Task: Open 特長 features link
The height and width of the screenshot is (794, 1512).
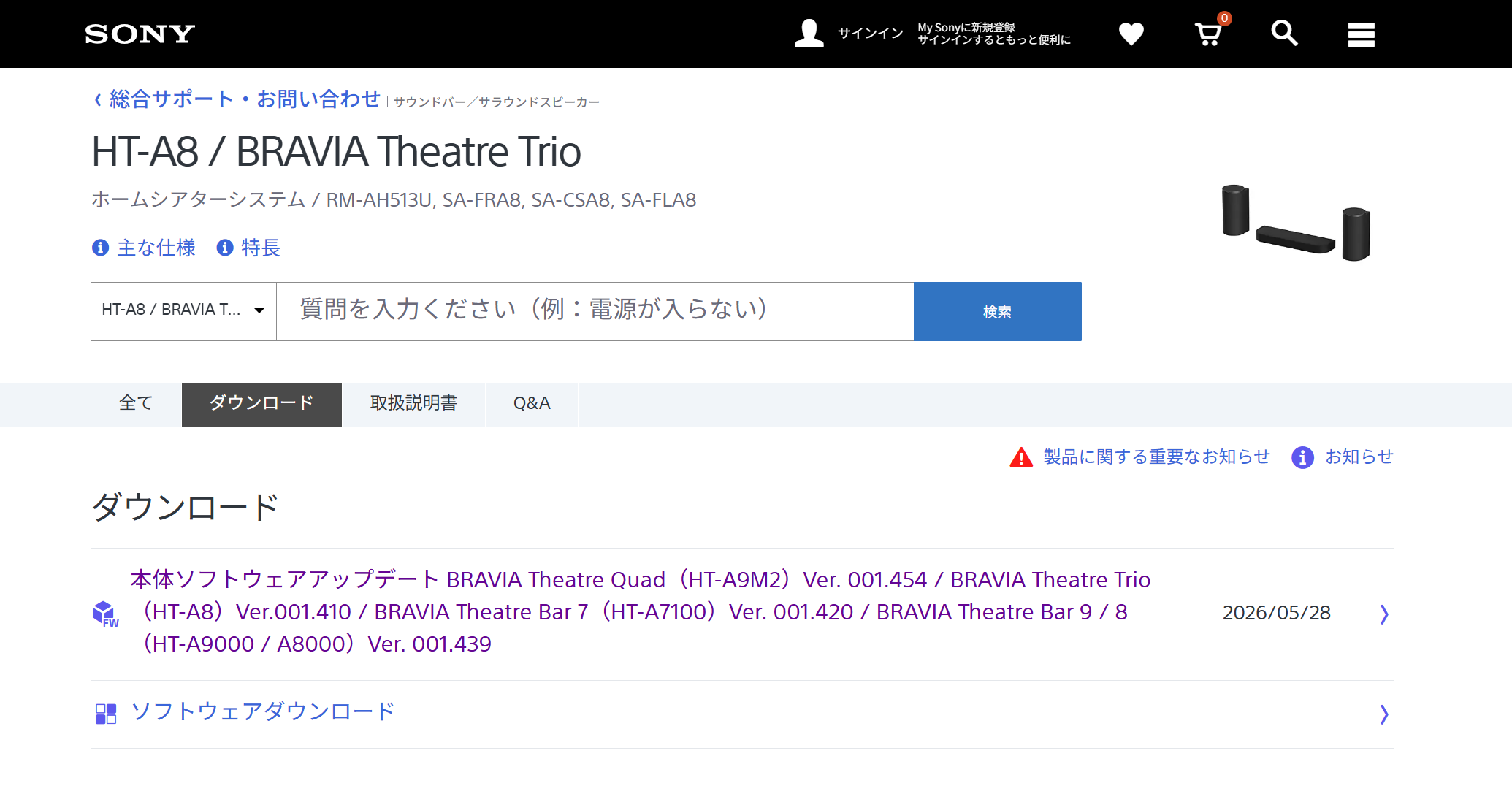Action: [x=261, y=248]
